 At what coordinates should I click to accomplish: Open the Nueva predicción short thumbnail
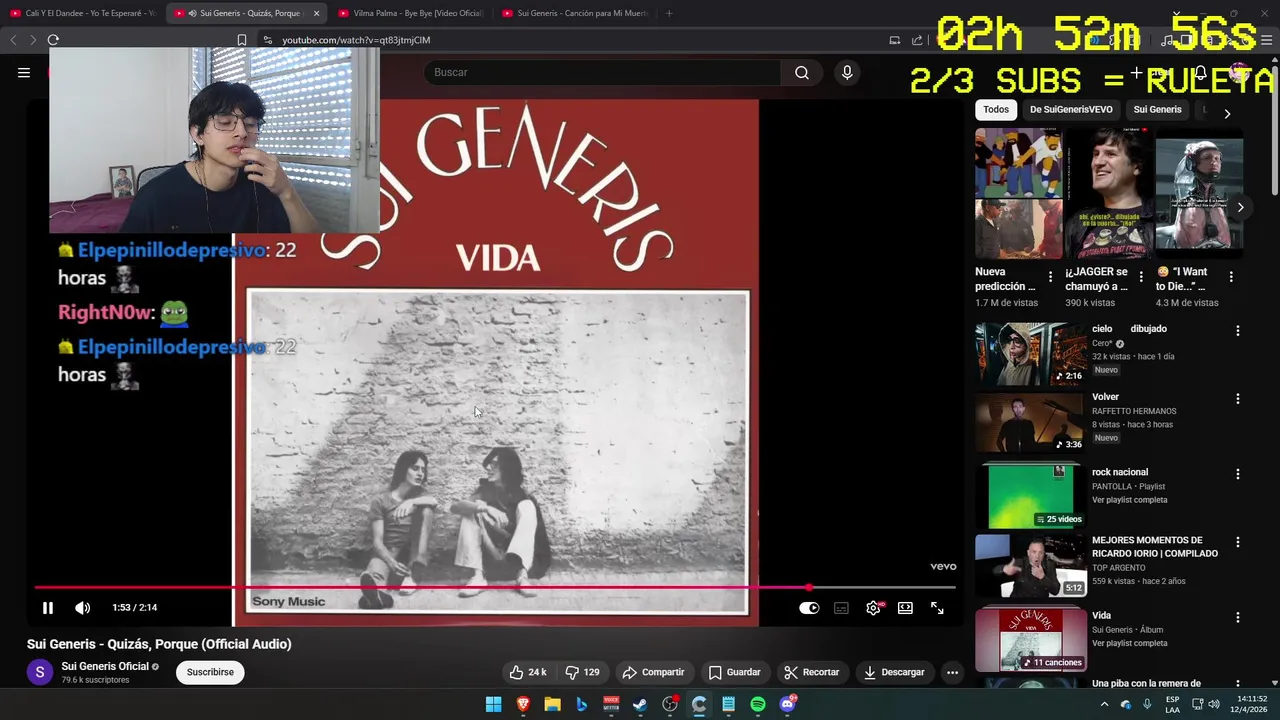click(1019, 194)
